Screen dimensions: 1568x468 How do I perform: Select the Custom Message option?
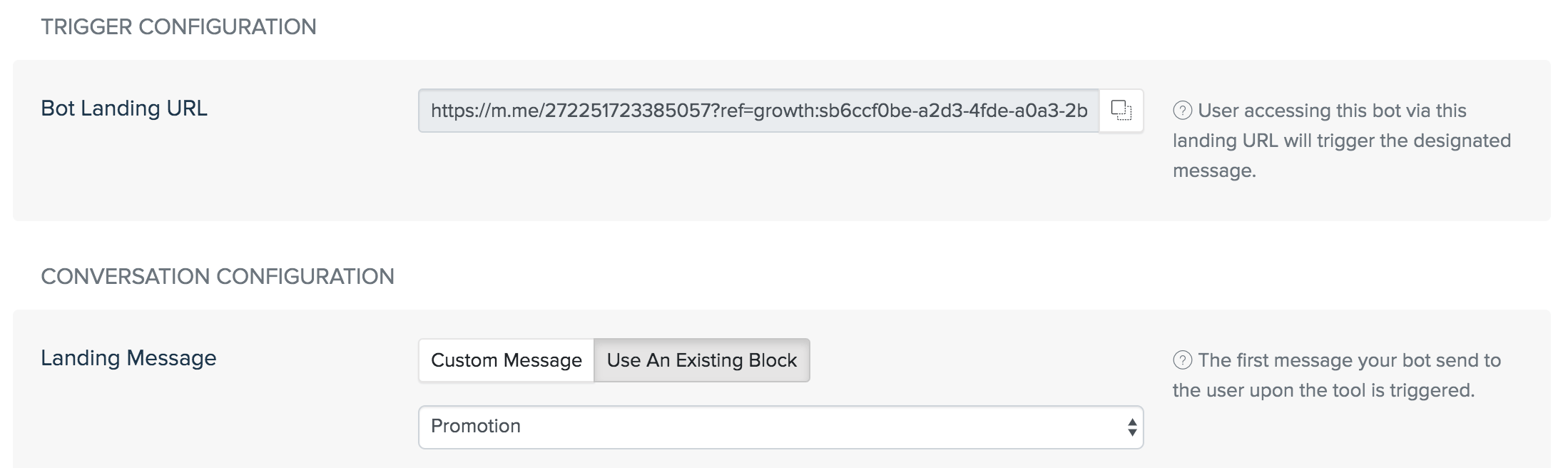(x=506, y=360)
